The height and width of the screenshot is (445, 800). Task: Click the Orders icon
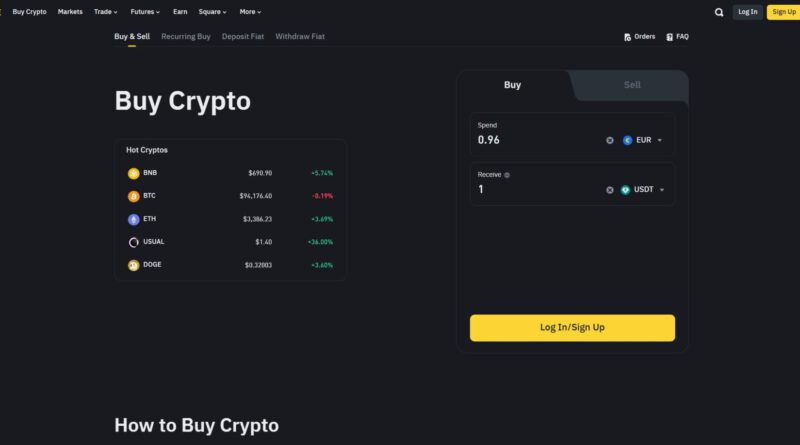point(627,37)
